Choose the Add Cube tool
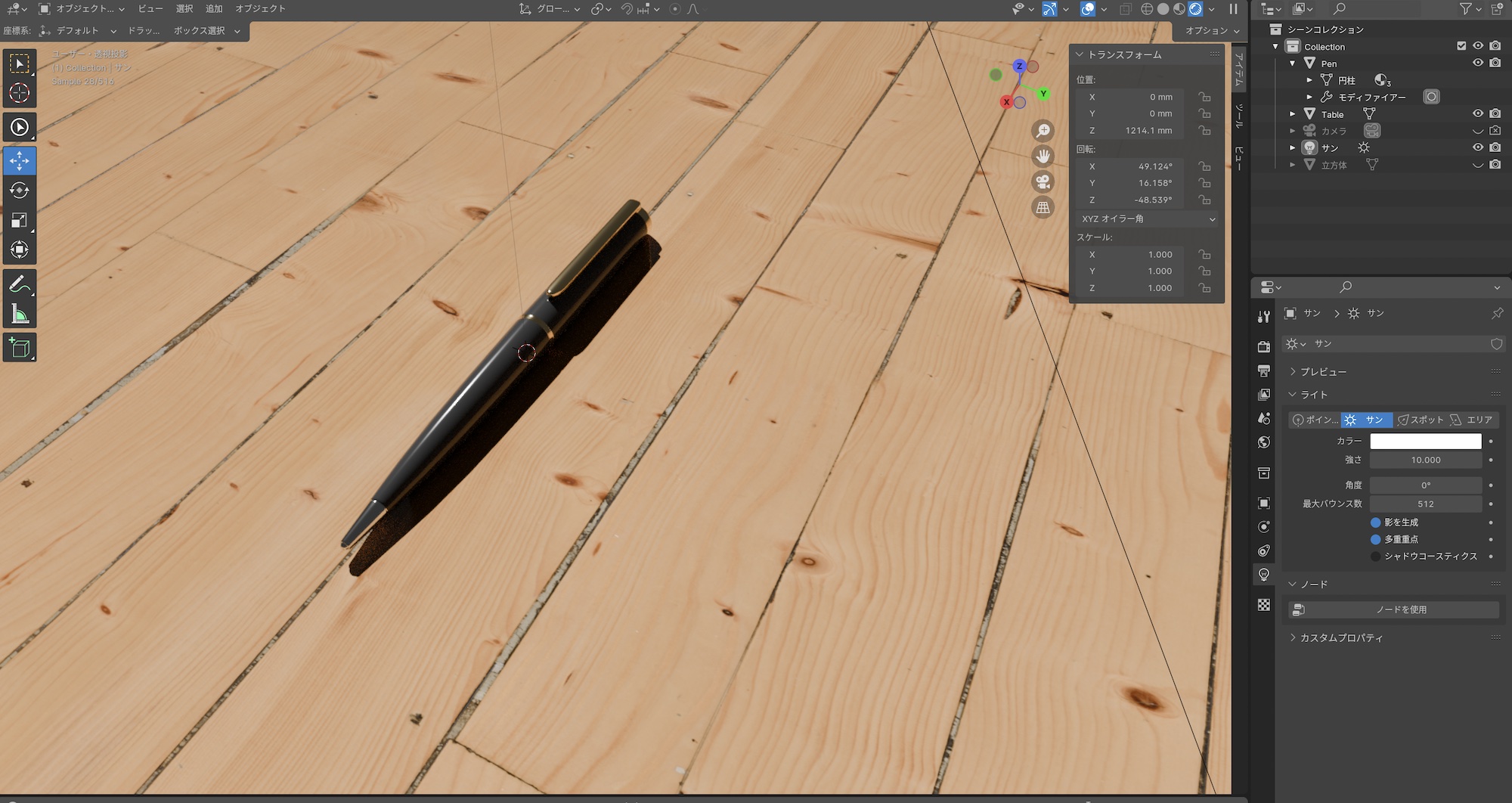This screenshot has width=1512, height=803. (x=20, y=348)
